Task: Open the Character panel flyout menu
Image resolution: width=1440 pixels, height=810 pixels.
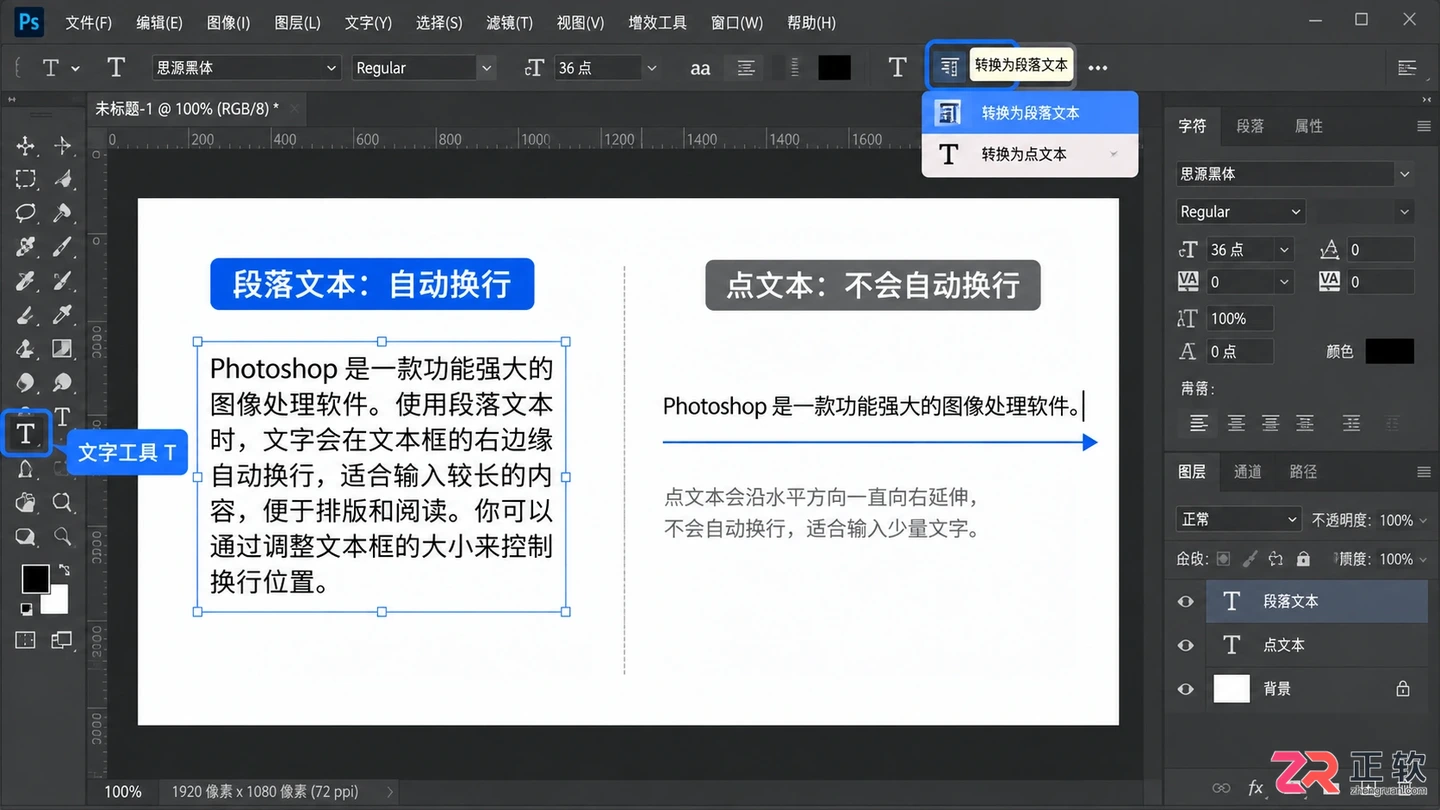Action: pyautogui.click(x=1424, y=126)
